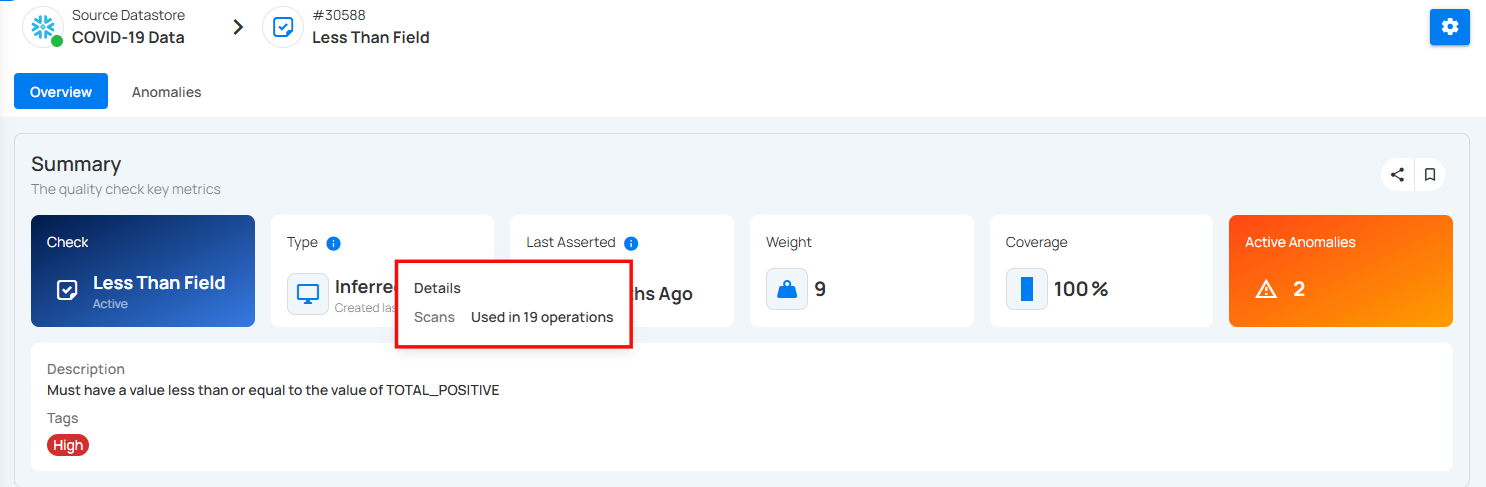Bookmark this check with bookmark icon
This screenshot has height=487, width=1486.
point(1430,175)
